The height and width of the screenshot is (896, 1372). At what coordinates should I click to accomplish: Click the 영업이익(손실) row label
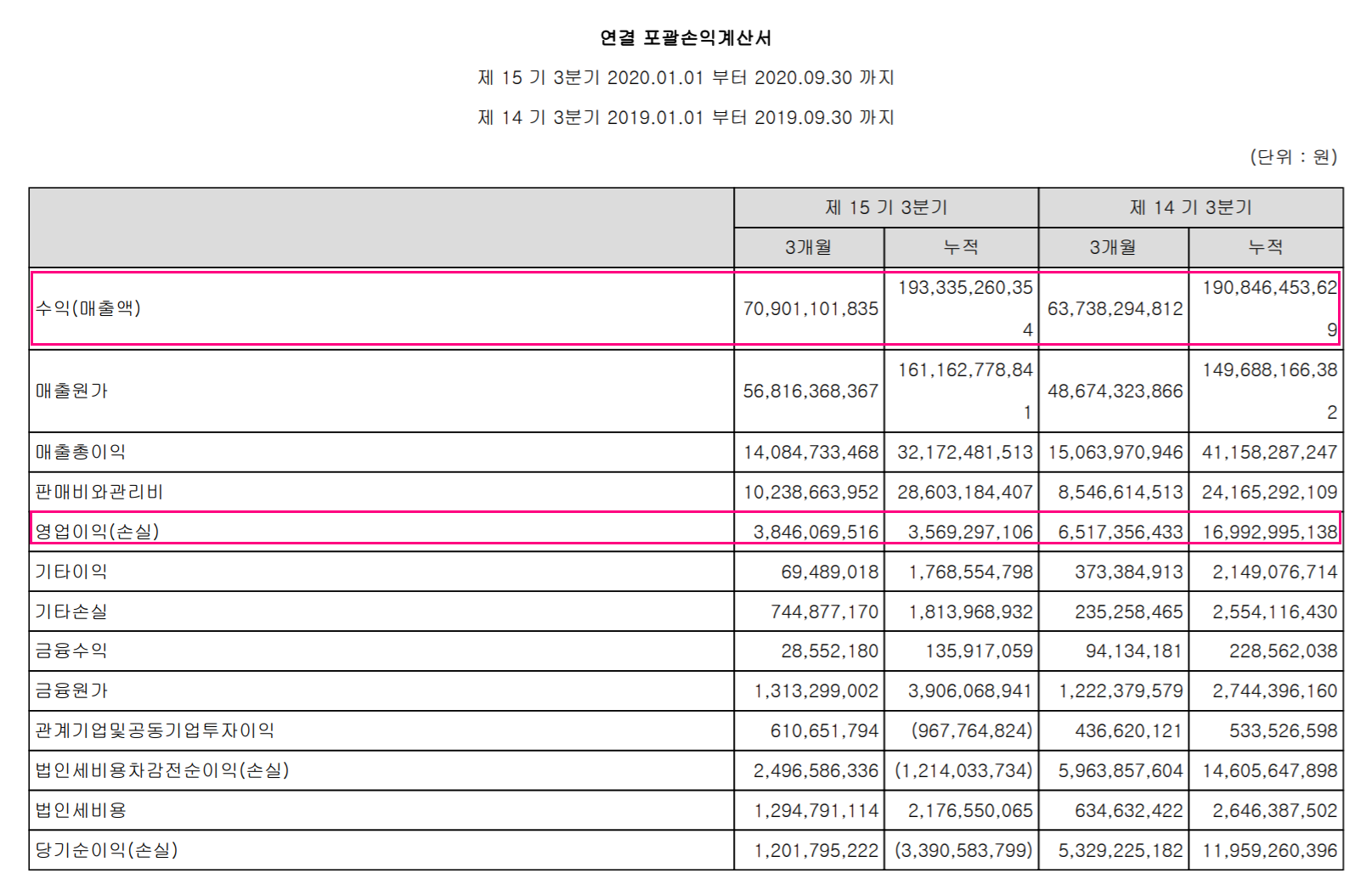[x=97, y=532]
